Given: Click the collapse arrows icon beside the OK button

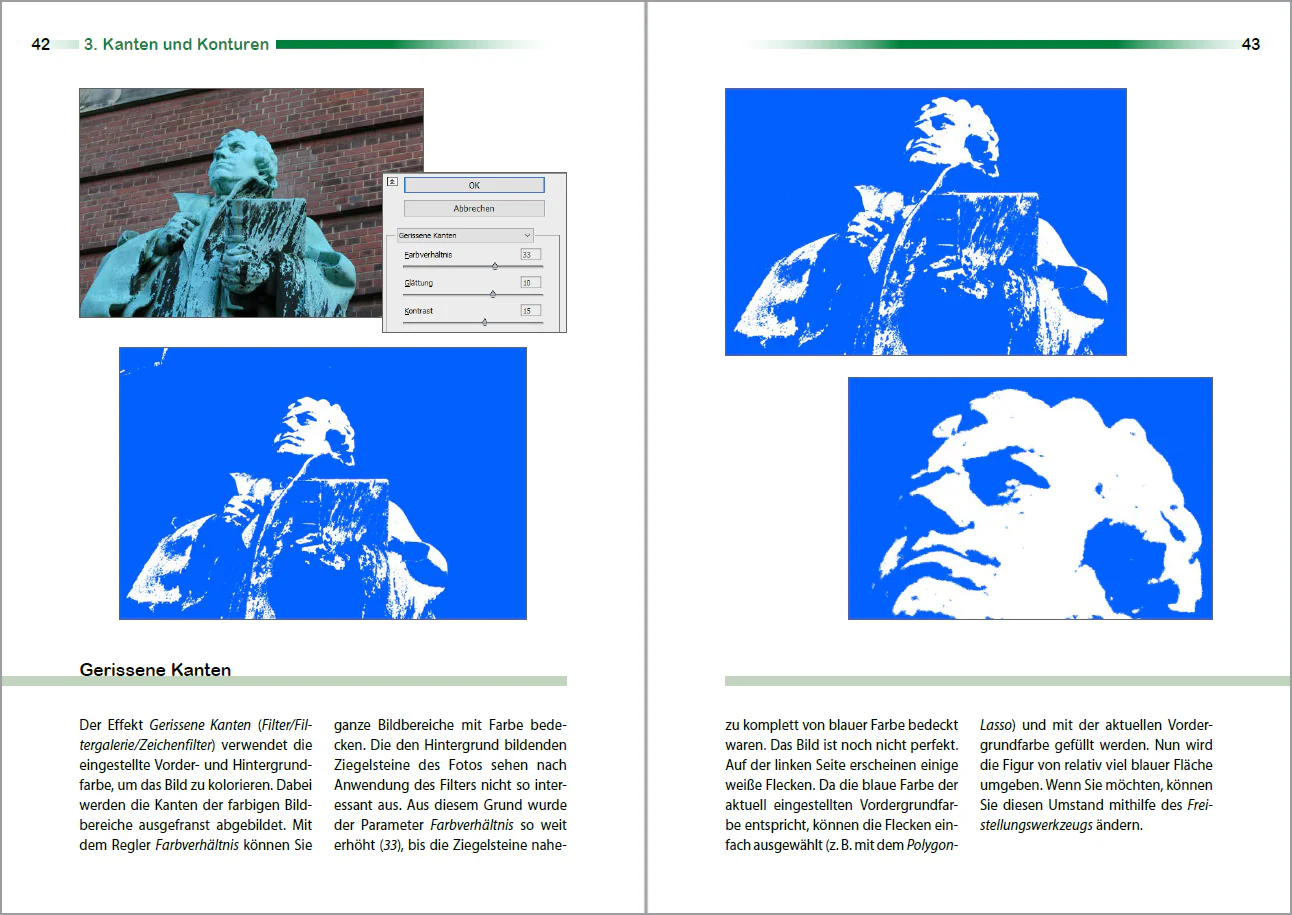Looking at the screenshot, I should (392, 182).
